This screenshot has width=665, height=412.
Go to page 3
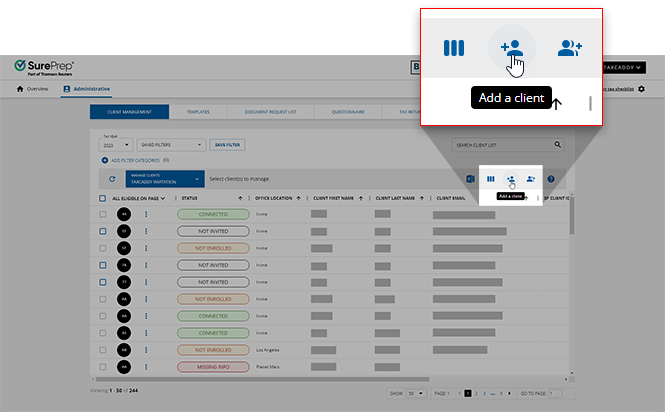(484, 393)
